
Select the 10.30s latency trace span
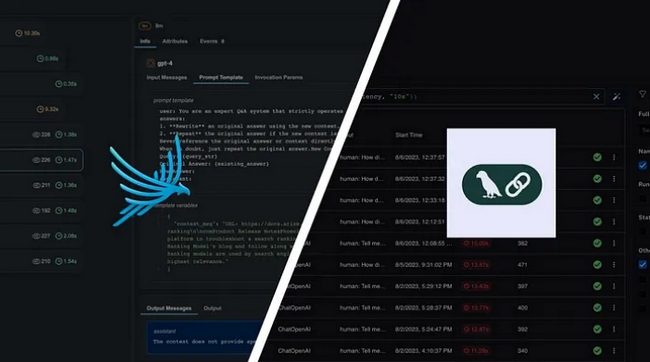(x=27, y=33)
